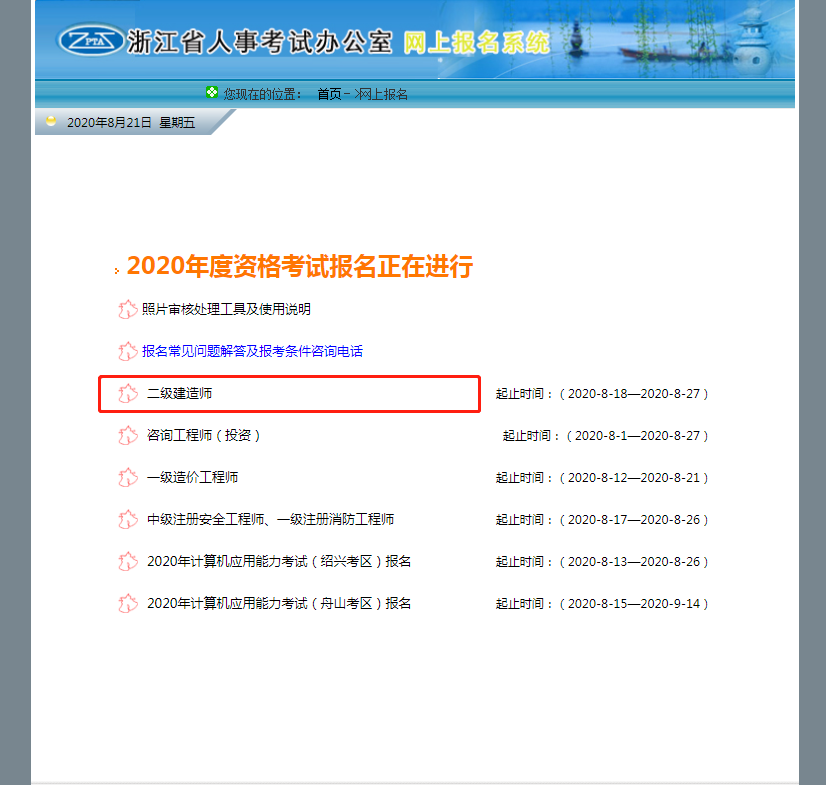The height and width of the screenshot is (785, 826).
Task: Click the stamp icon beside 咨询工程师（投资）
Action: [x=128, y=435]
